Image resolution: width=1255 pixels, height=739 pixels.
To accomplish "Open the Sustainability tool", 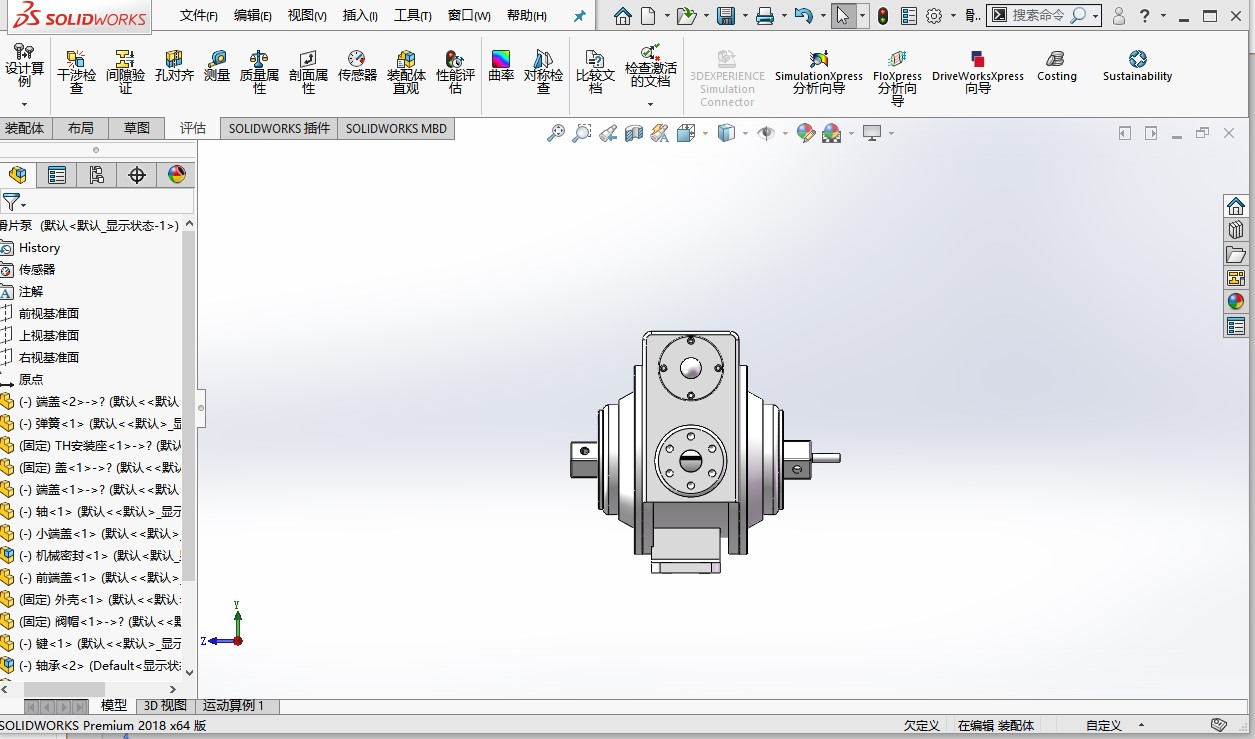I will pyautogui.click(x=1137, y=66).
